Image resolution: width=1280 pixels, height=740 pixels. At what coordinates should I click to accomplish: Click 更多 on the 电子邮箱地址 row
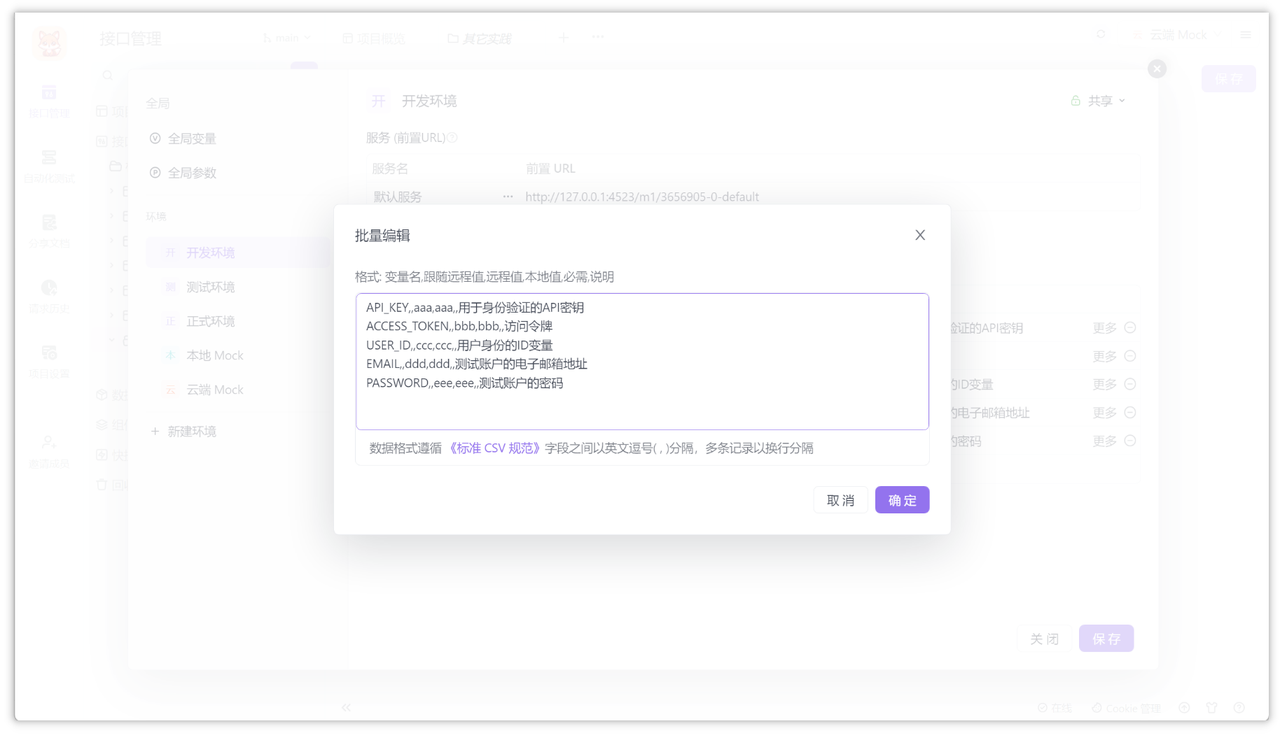pyautogui.click(x=1104, y=412)
